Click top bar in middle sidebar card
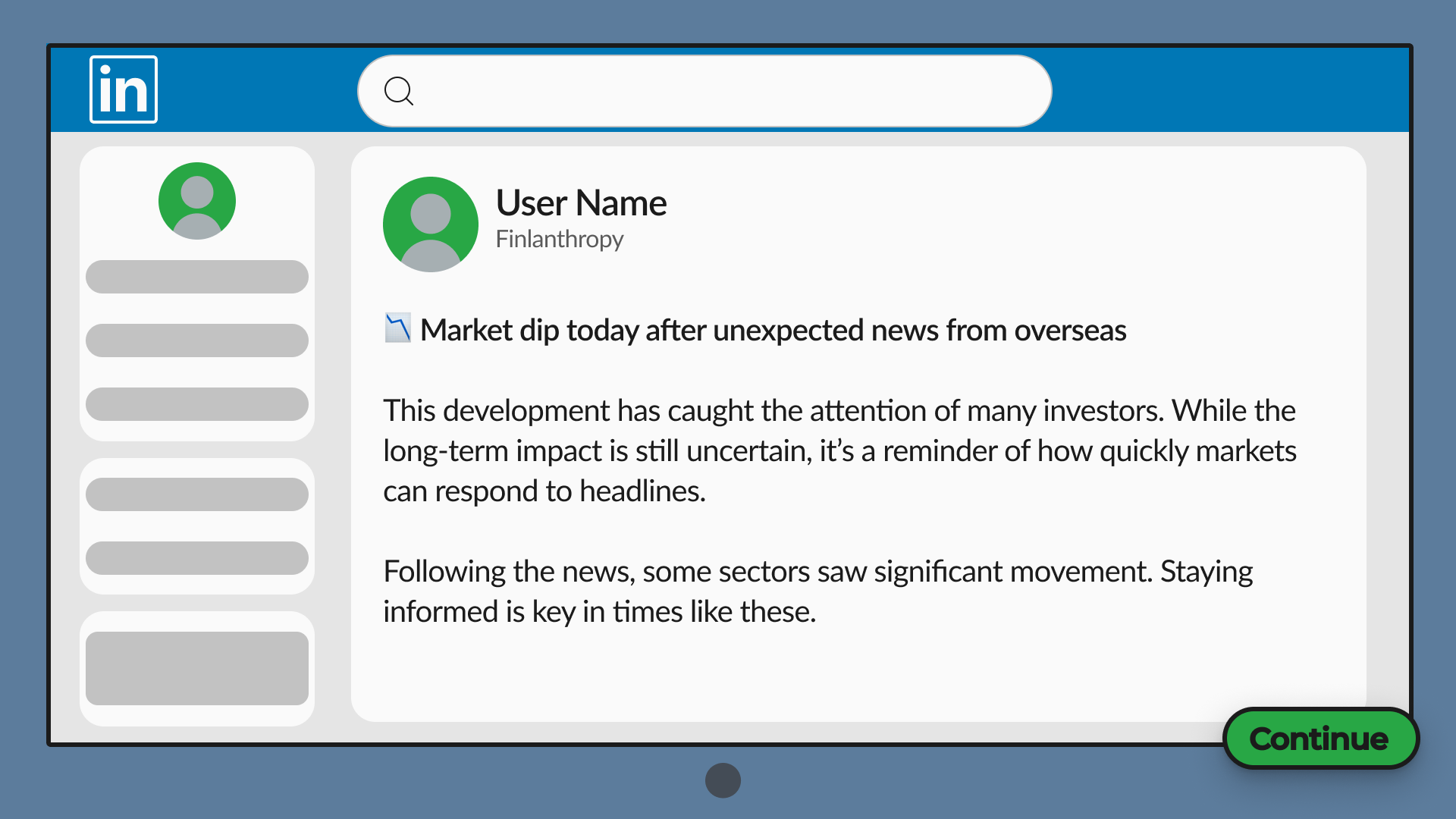1456x819 pixels. (197, 494)
